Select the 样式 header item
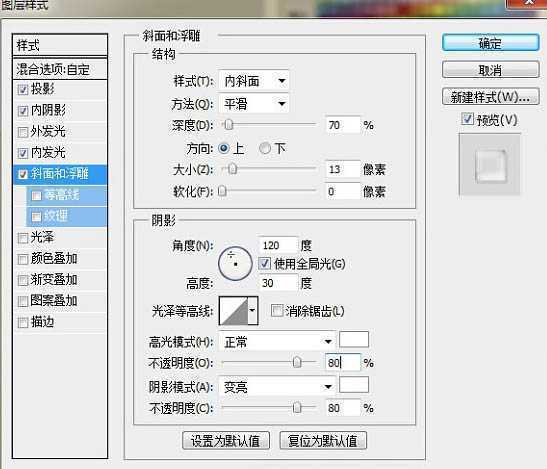 (60, 45)
